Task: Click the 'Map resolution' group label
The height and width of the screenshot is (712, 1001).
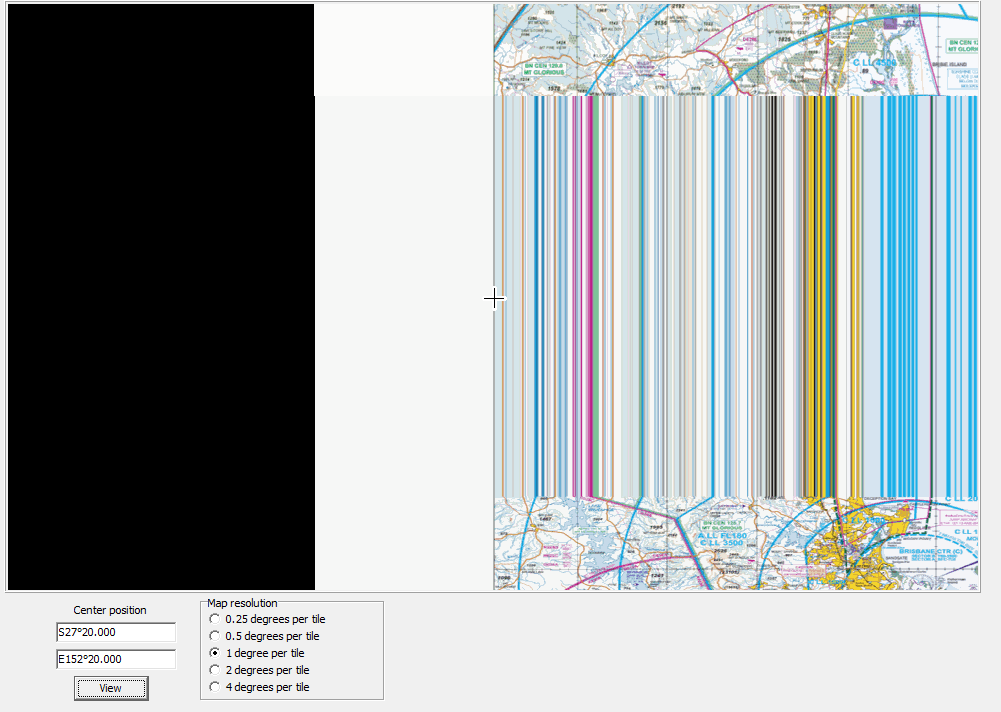Action: pos(242,603)
